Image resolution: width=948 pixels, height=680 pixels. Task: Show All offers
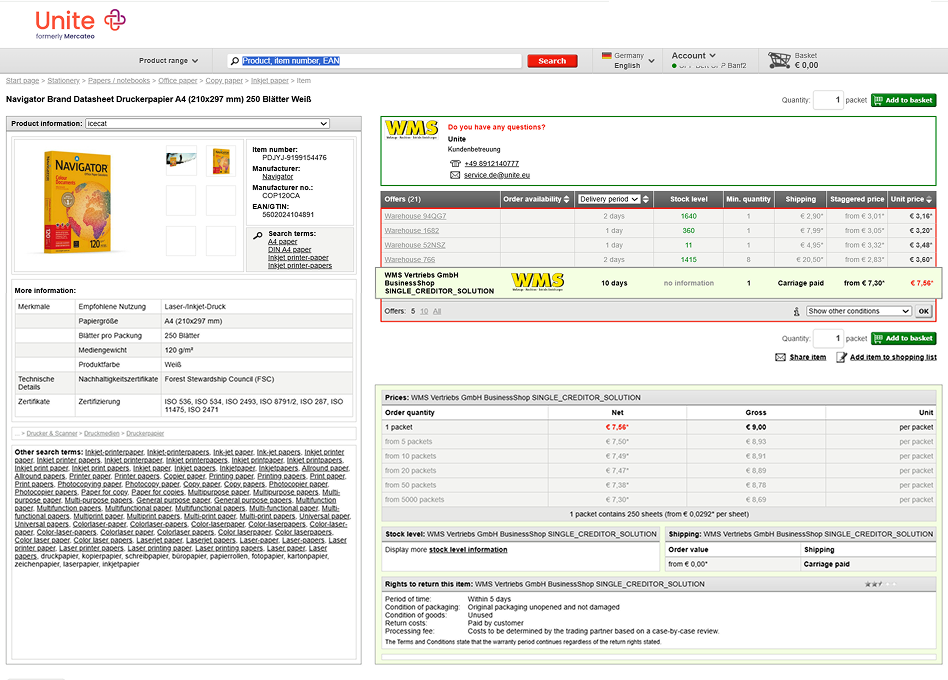point(437,311)
